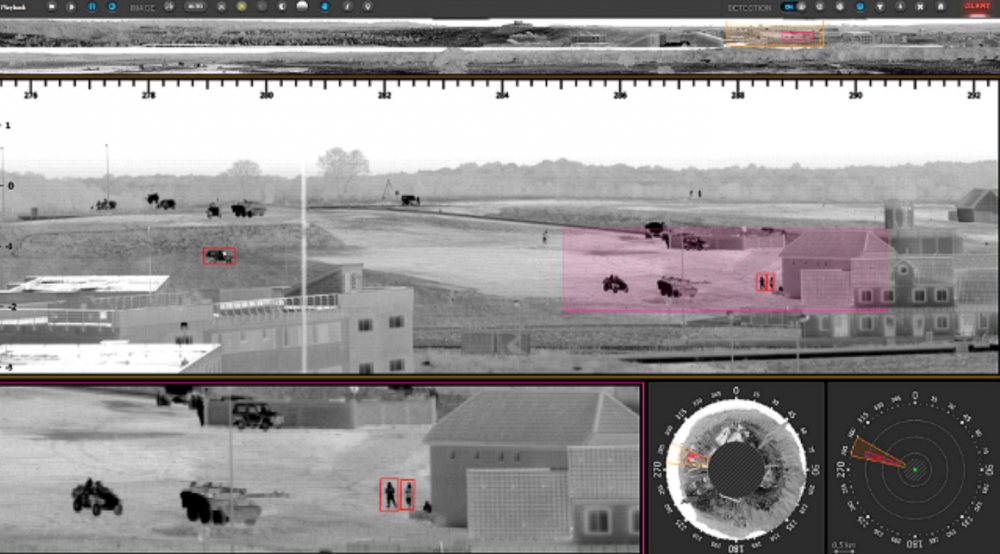Open the funnel filter icon near Detection
The height and width of the screenshot is (554, 1000).
pyautogui.click(x=878, y=6)
